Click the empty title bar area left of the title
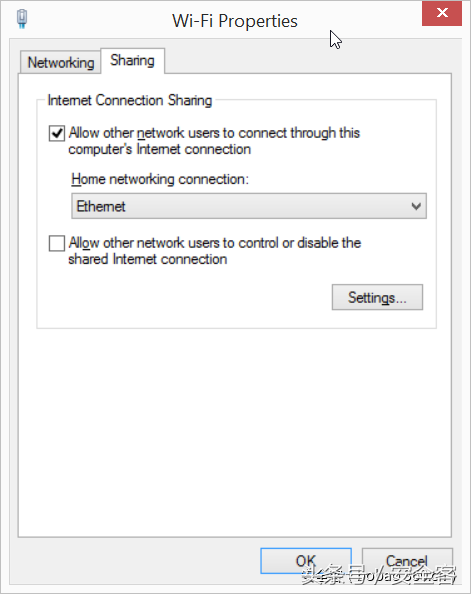Viewport: 471px width, 594px height. click(99, 19)
